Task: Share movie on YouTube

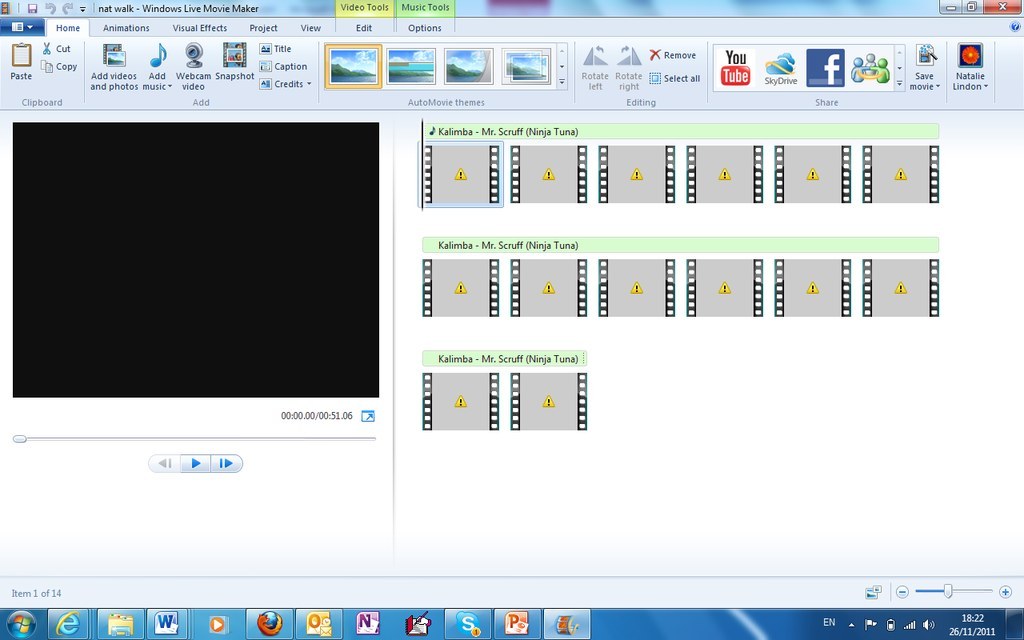Action: point(735,67)
